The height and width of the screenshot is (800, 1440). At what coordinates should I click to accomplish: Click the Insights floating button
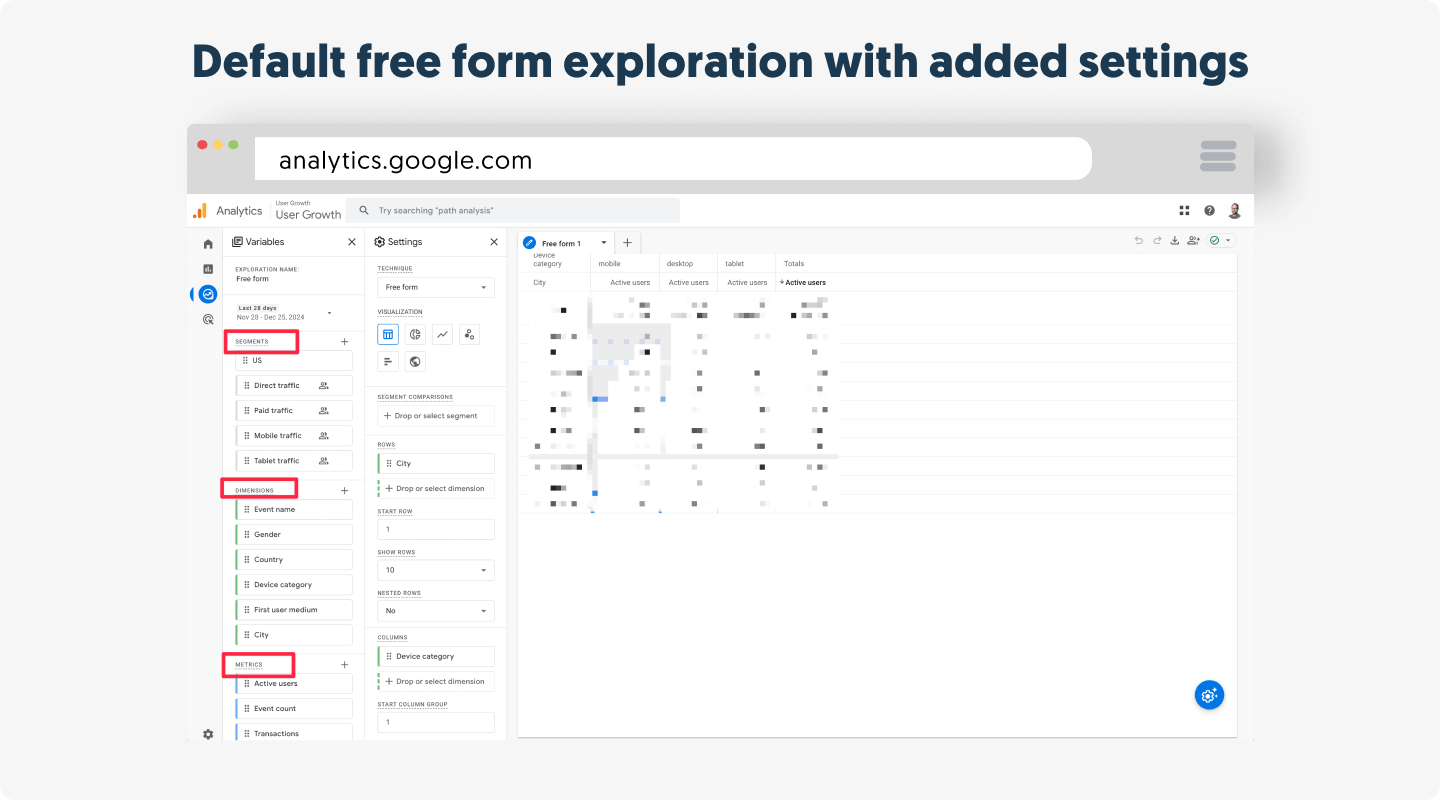(x=1209, y=696)
